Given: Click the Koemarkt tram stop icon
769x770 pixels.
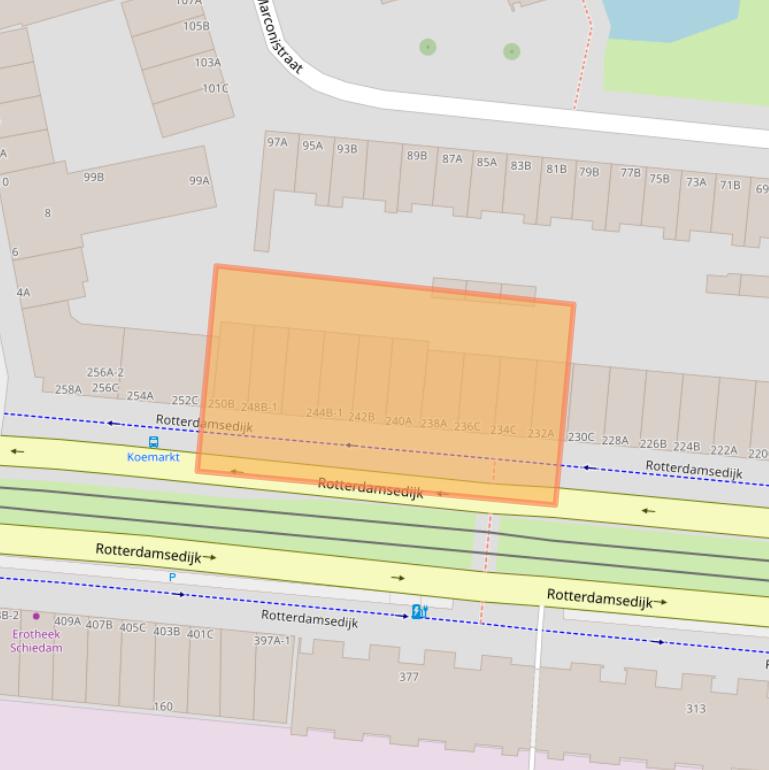Looking at the screenshot, I should (153, 442).
